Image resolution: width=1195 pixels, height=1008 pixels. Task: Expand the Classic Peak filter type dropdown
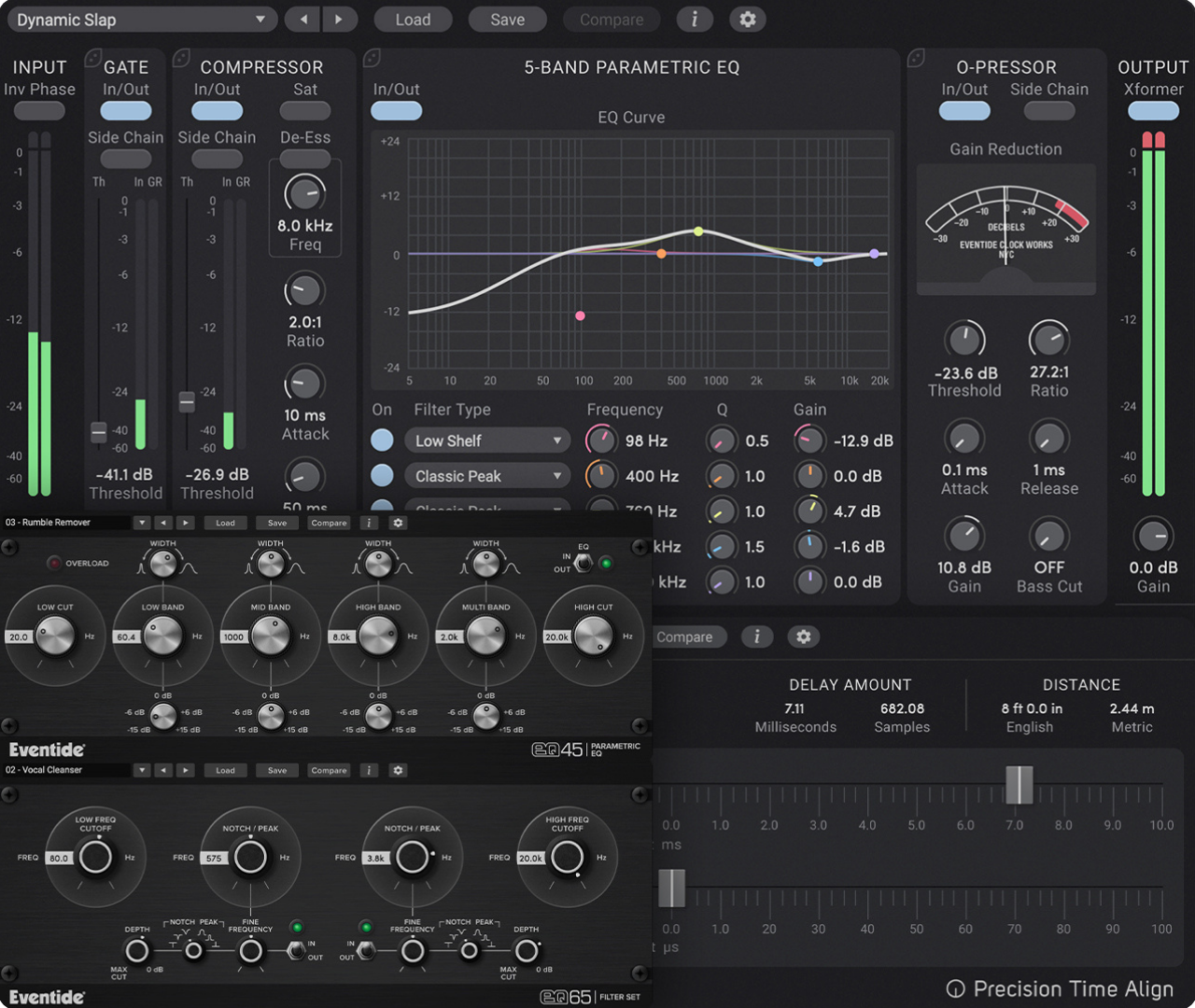(x=487, y=476)
